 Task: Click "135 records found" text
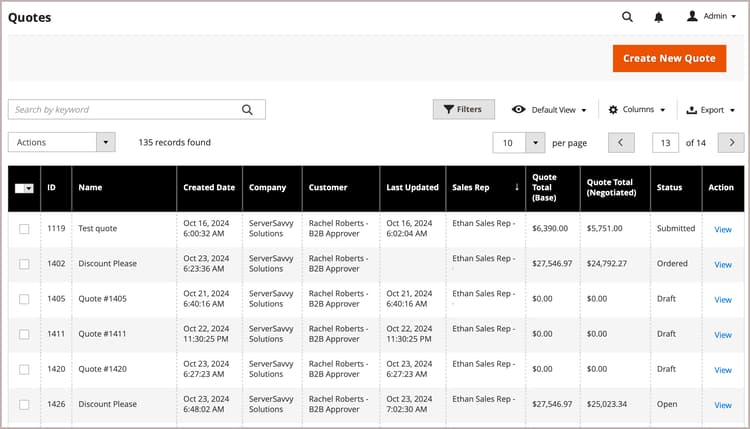coord(175,142)
